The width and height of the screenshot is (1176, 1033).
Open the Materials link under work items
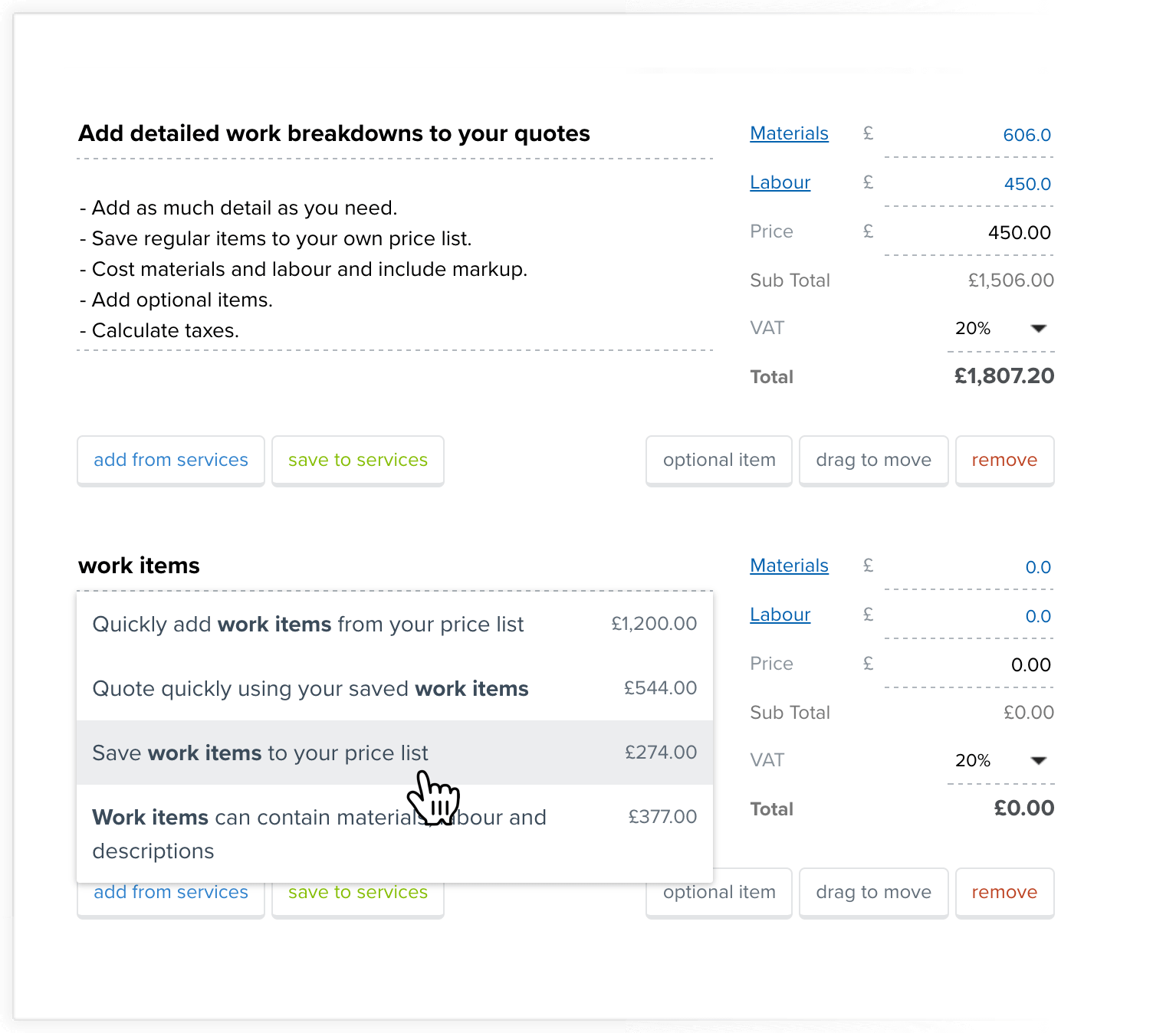[789, 565]
